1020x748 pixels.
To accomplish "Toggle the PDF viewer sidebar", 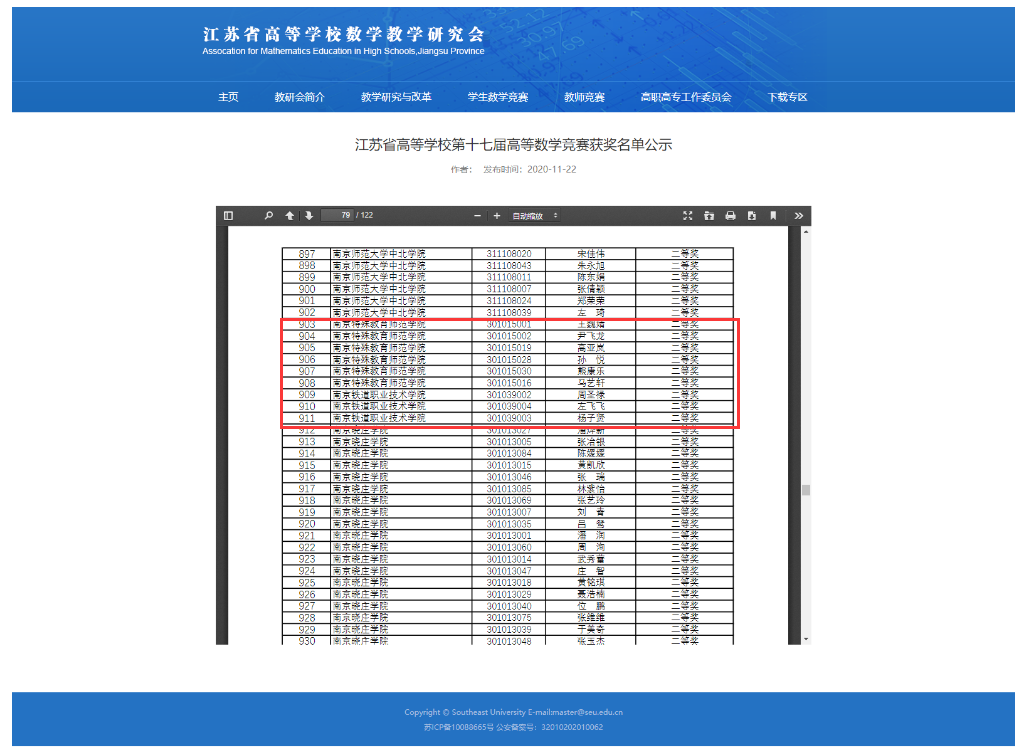I will [228, 216].
